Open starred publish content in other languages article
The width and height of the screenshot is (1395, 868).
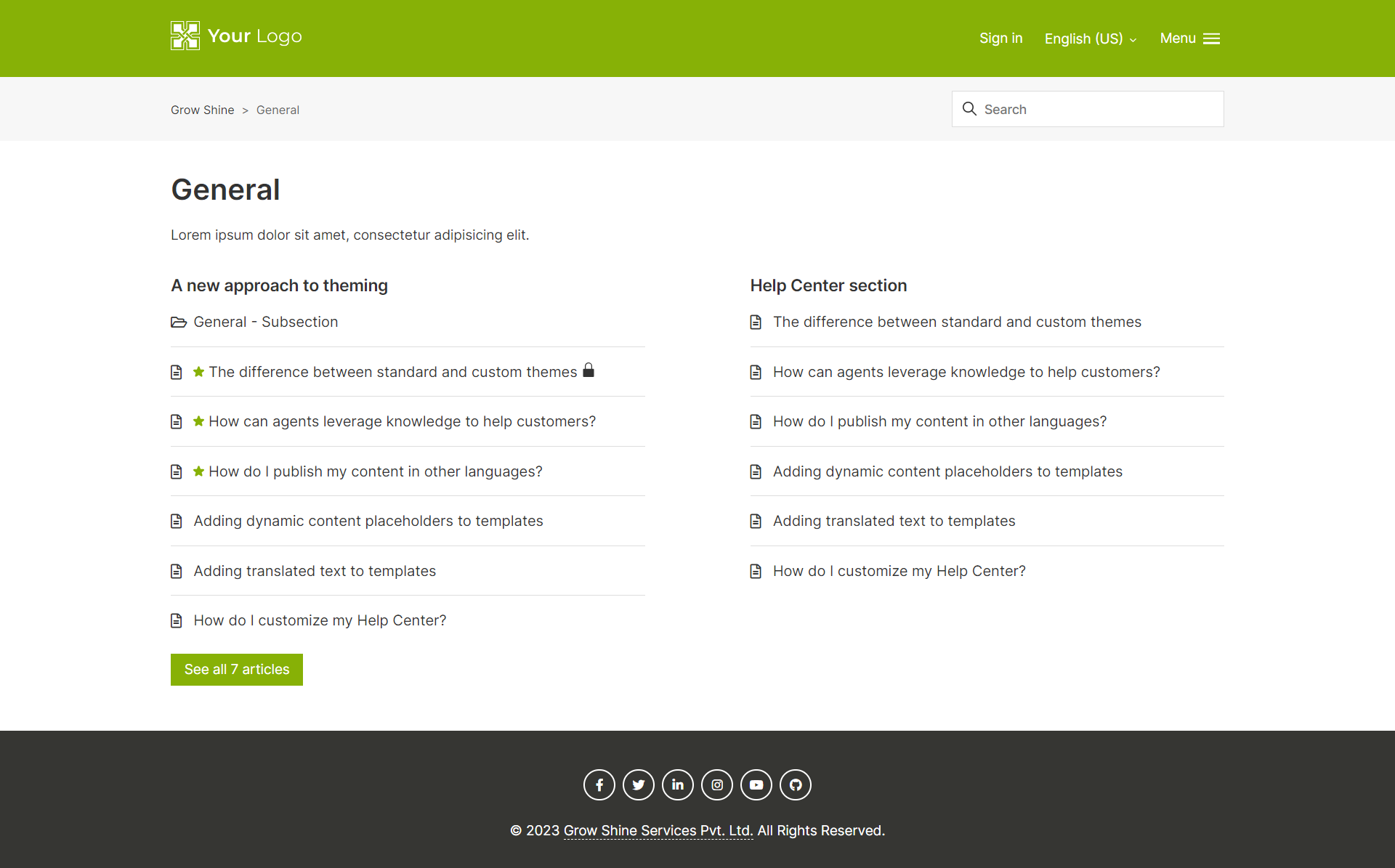point(375,471)
